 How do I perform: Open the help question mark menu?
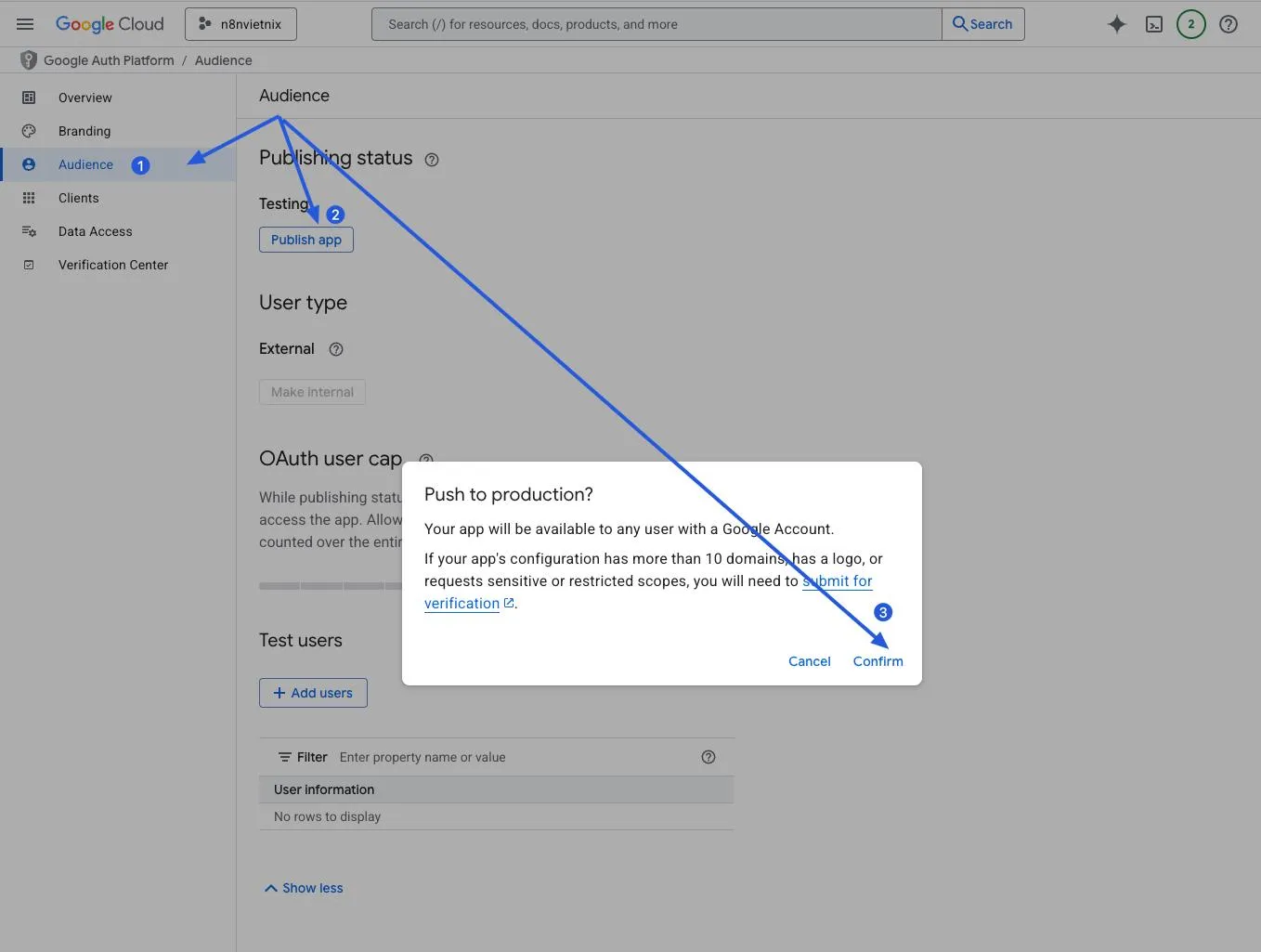click(1228, 24)
